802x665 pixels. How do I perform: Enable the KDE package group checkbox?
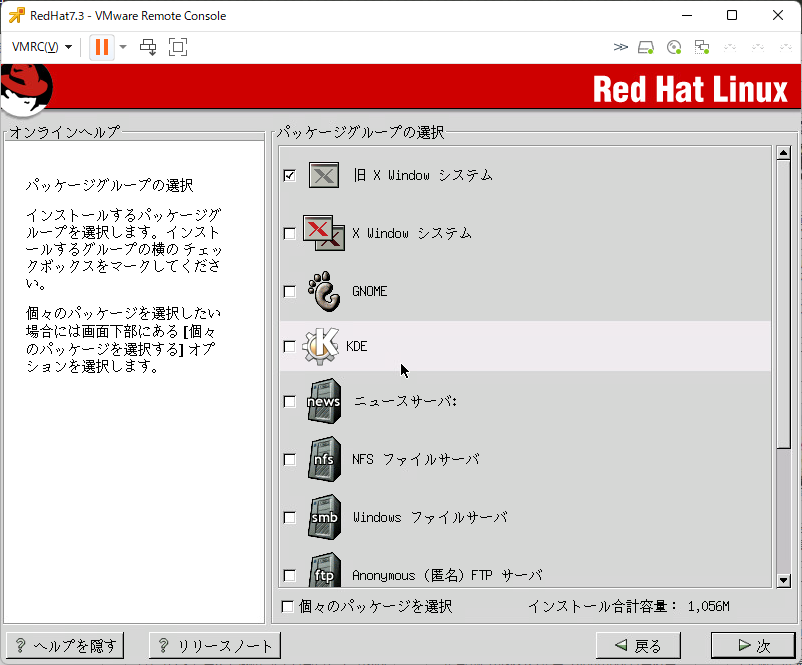coord(289,346)
